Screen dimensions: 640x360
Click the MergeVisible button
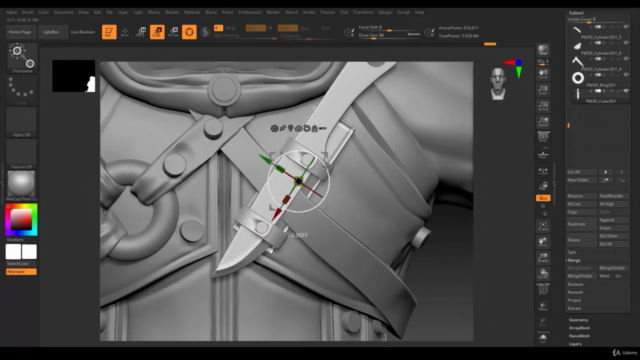coord(582,276)
